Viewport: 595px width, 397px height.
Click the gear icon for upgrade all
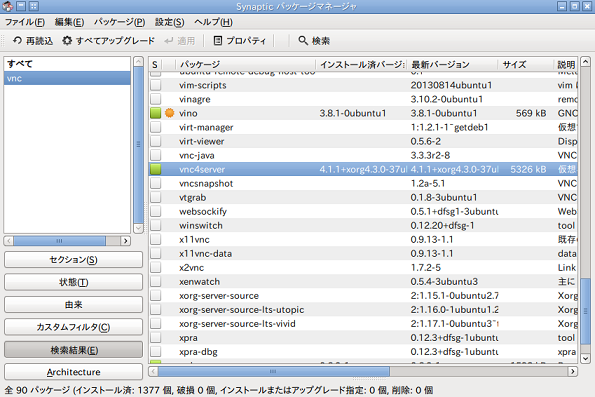click(67, 40)
